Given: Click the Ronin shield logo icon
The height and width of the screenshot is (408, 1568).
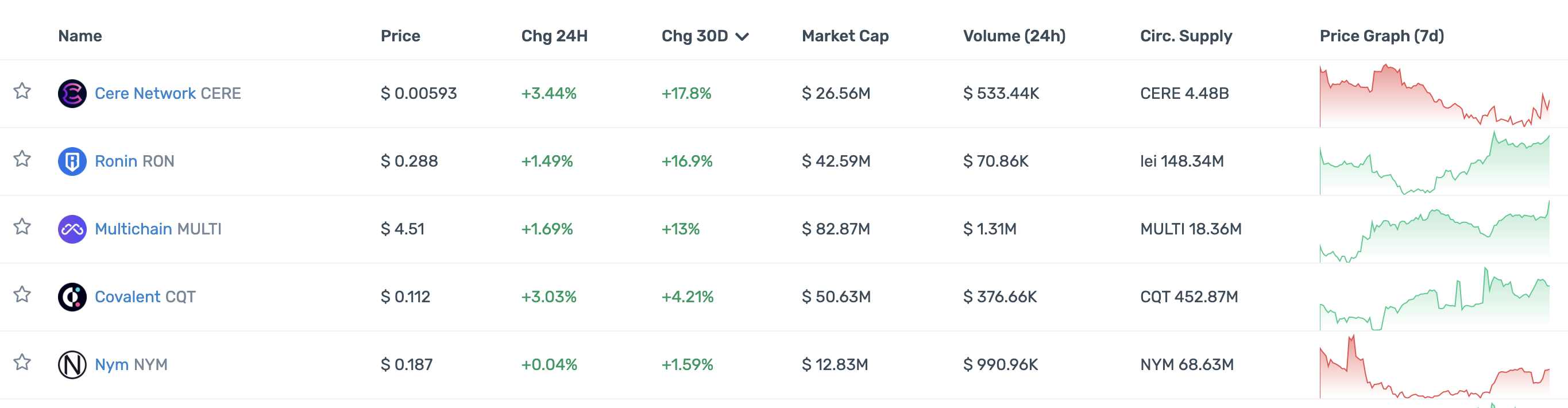Looking at the screenshot, I should pyautogui.click(x=72, y=161).
